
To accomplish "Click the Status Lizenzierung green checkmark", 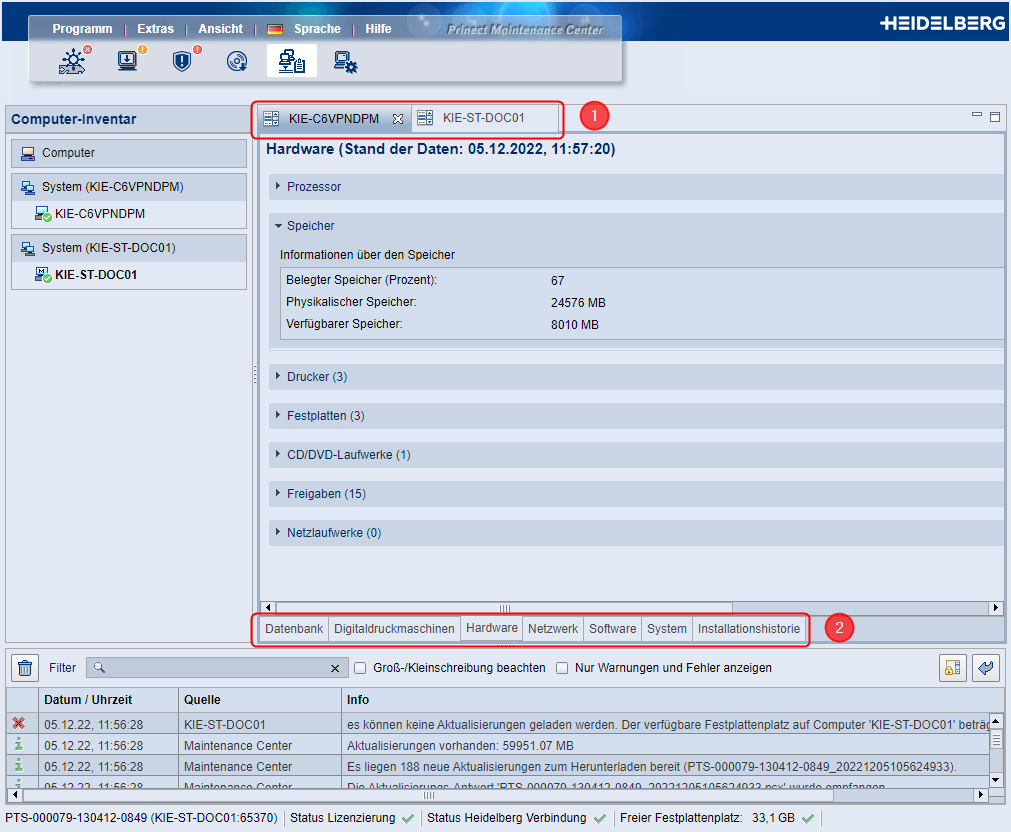I will 407,818.
